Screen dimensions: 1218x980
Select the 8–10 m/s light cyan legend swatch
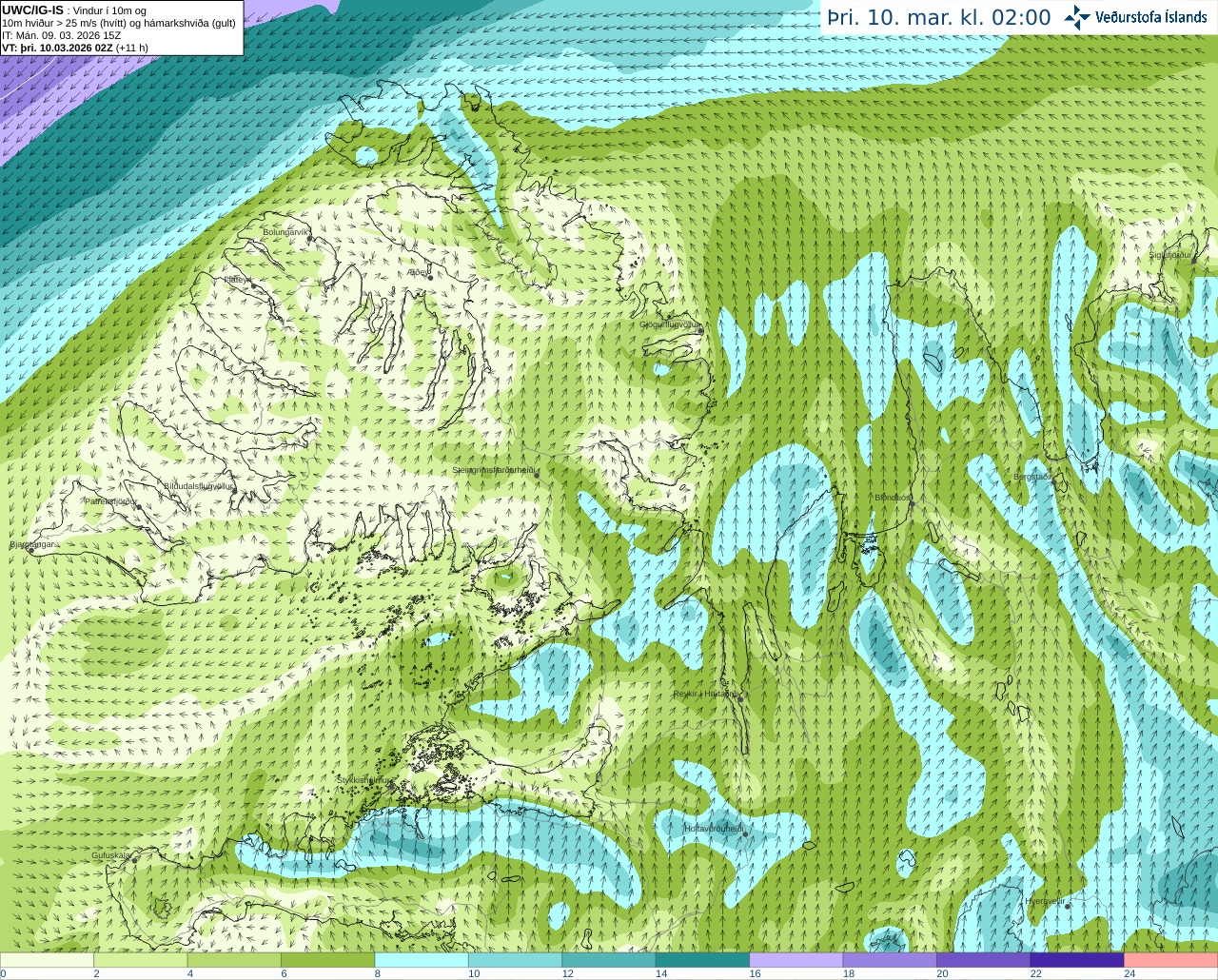click(422, 960)
